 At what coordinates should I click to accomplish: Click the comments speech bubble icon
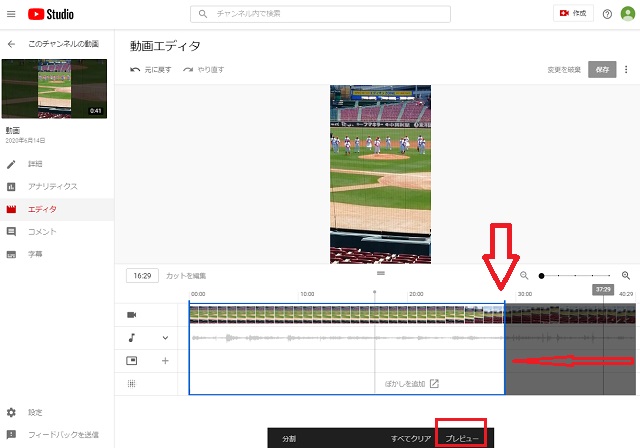[11, 232]
